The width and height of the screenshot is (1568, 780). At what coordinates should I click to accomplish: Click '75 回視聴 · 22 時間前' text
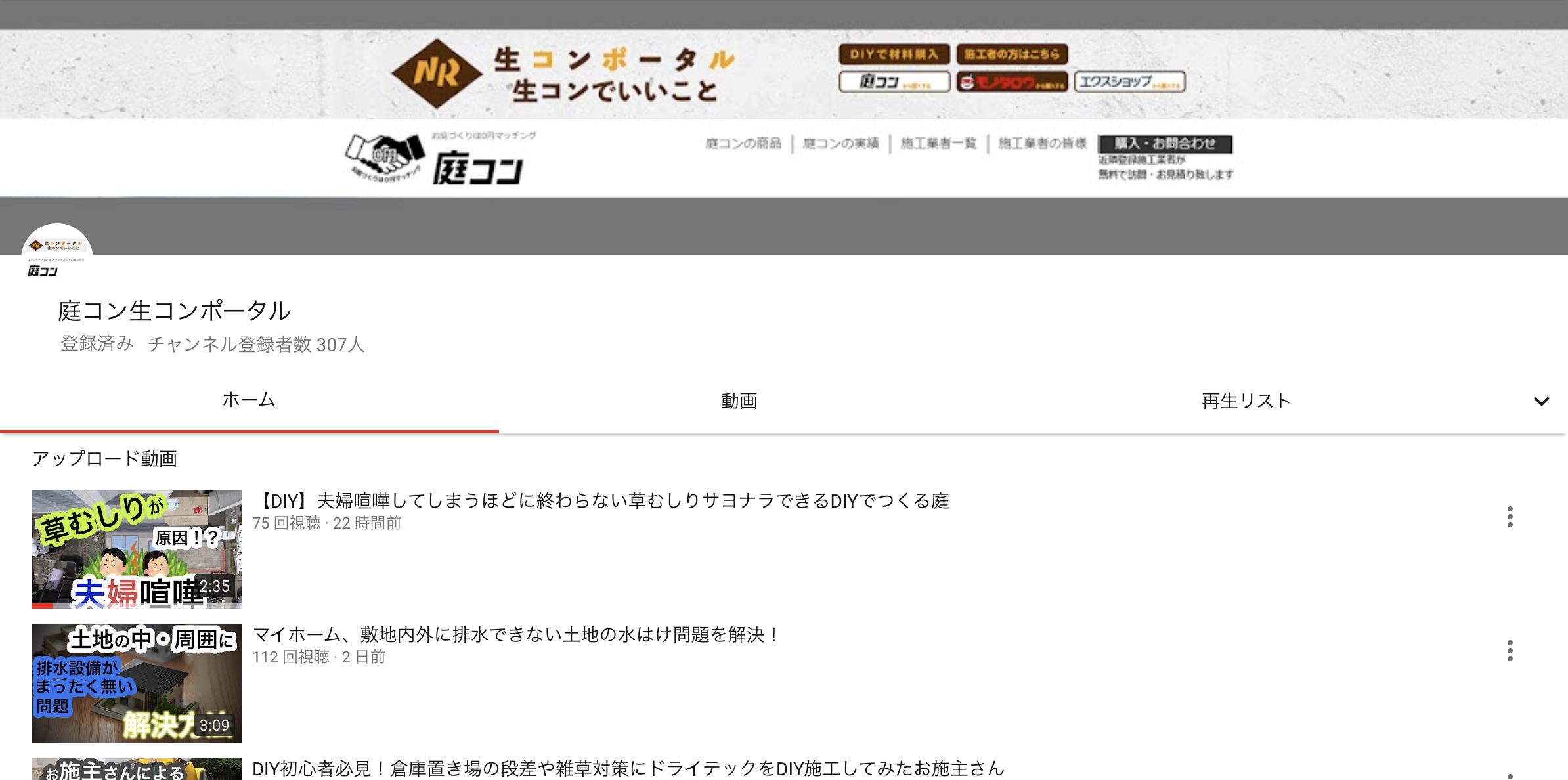coord(326,523)
